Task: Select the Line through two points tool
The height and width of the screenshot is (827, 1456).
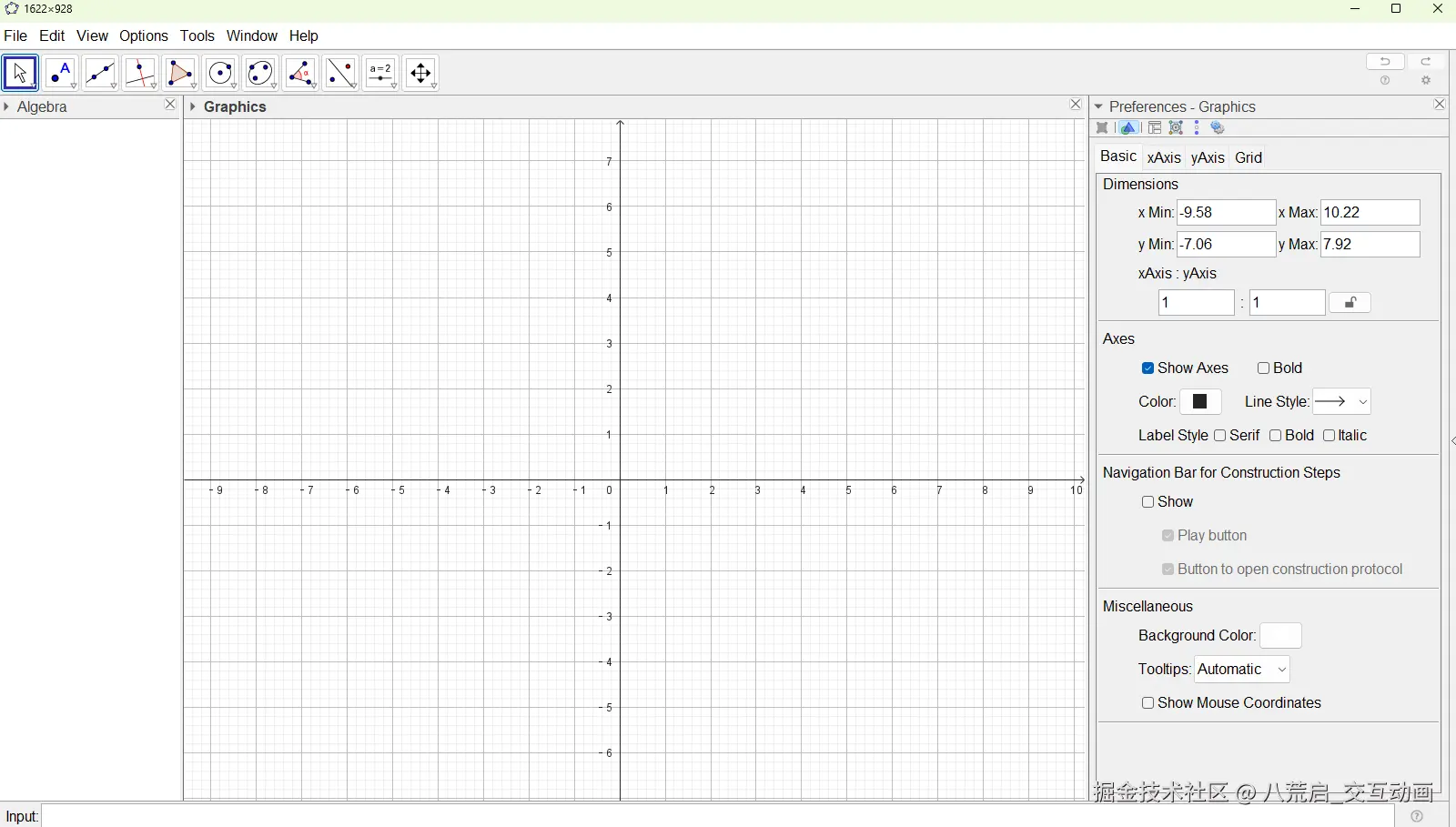Action: tap(100, 73)
